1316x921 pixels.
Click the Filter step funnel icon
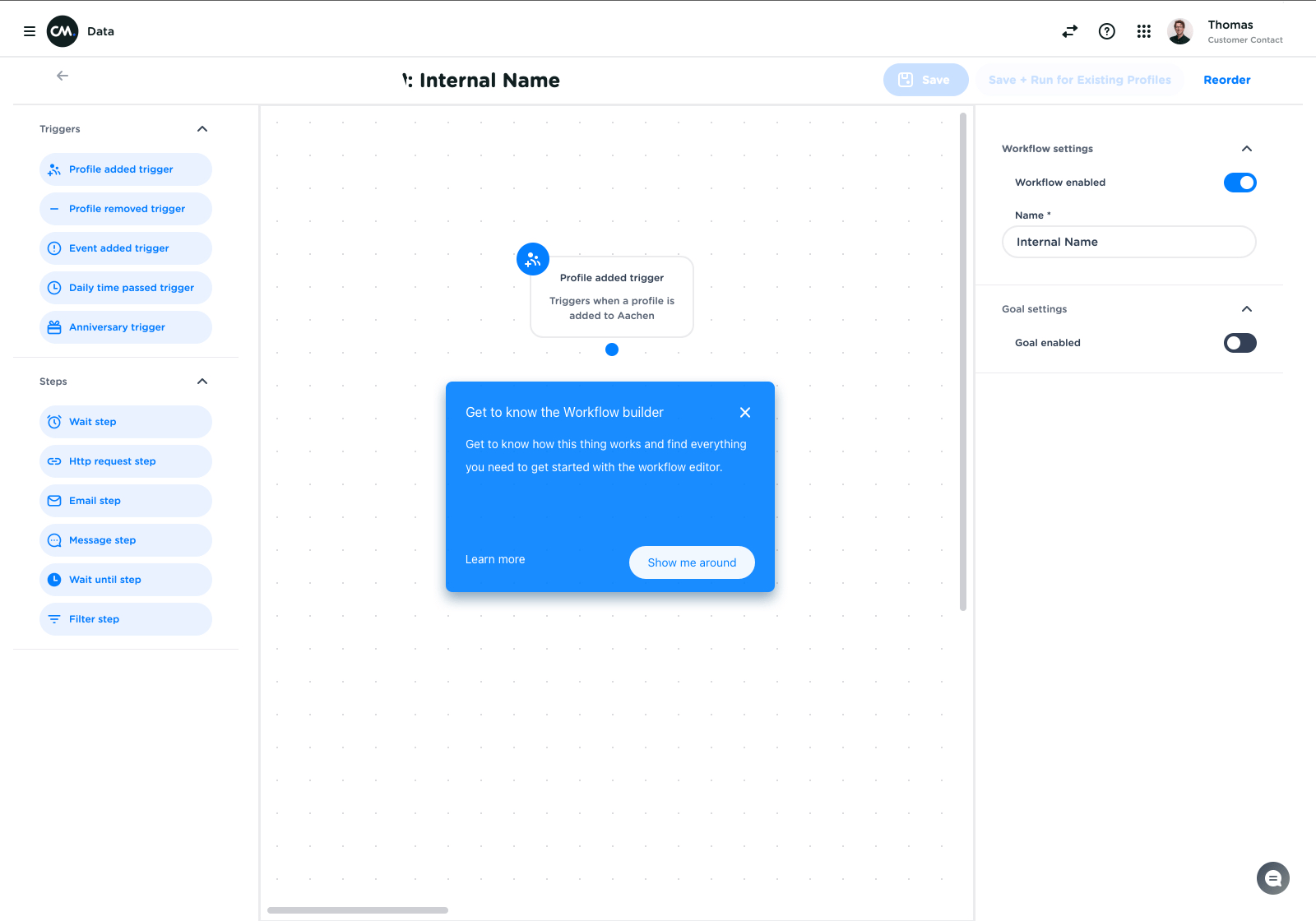(54, 619)
